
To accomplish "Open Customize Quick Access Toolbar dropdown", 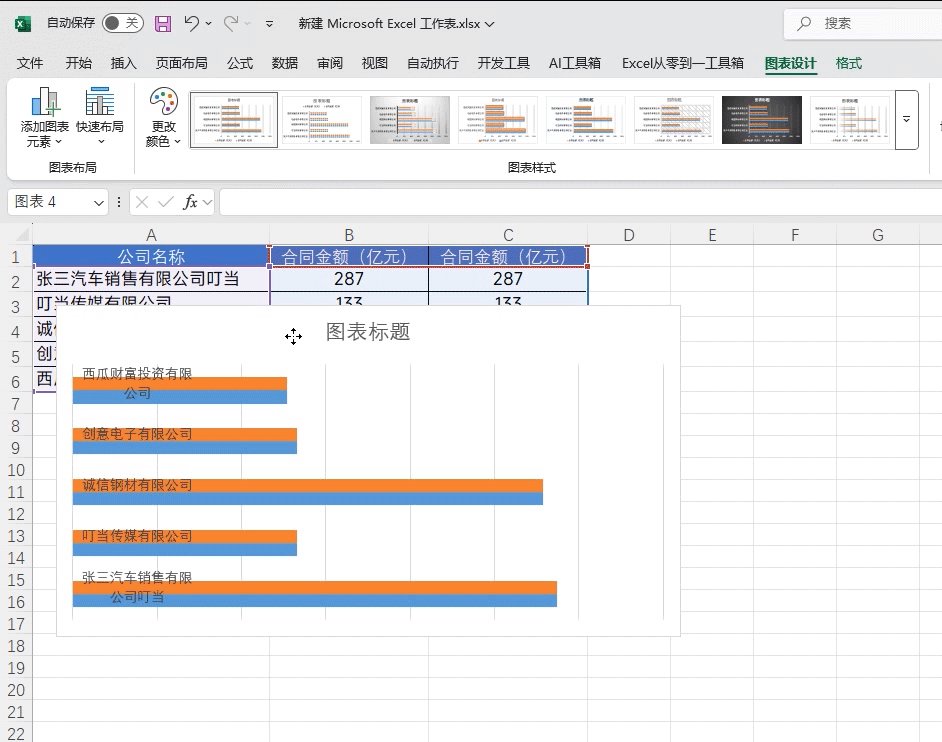I will [270, 23].
